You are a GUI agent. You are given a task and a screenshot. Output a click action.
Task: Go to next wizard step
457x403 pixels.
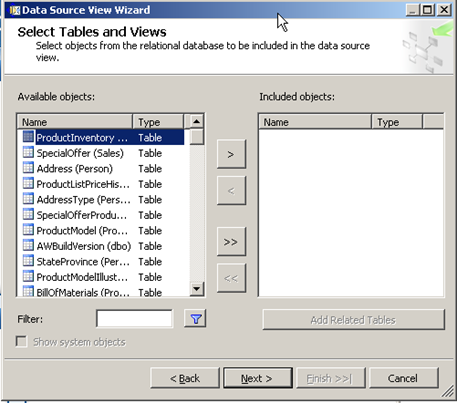pyautogui.click(x=258, y=378)
